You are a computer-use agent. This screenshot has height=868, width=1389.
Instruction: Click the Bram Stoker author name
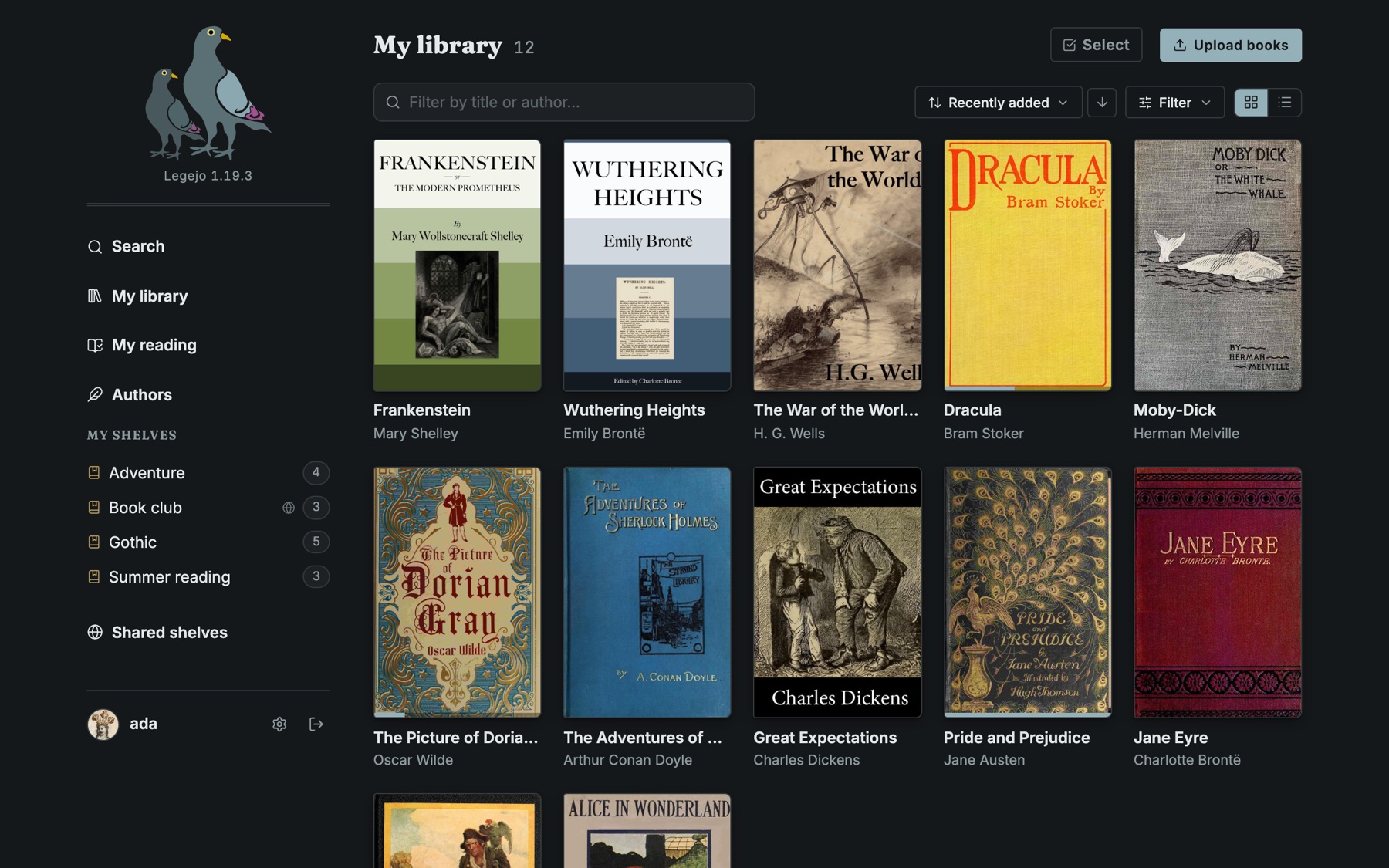(x=984, y=434)
